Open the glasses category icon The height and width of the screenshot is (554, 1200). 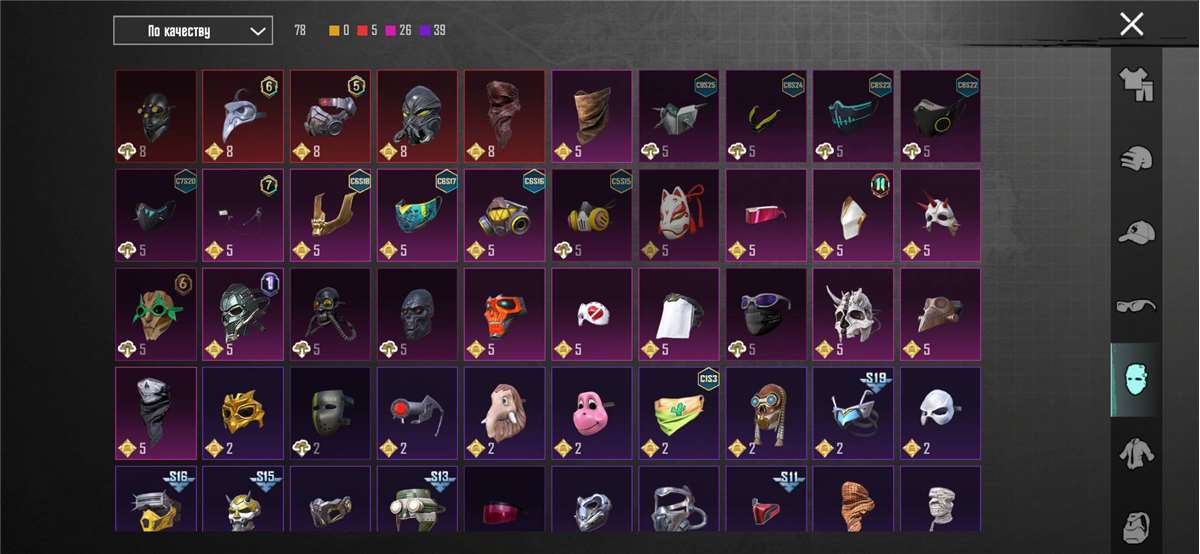coord(1135,305)
